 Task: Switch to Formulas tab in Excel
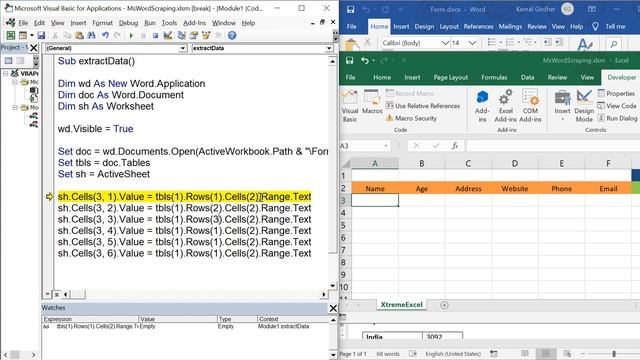pyautogui.click(x=494, y=77)
